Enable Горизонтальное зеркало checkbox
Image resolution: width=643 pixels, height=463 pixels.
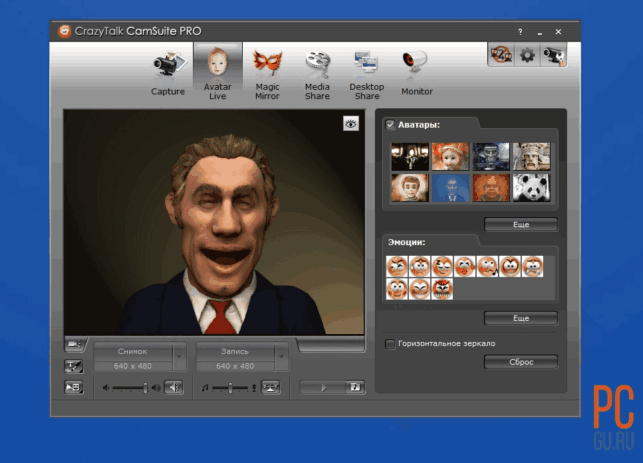(x=390, y=344)
